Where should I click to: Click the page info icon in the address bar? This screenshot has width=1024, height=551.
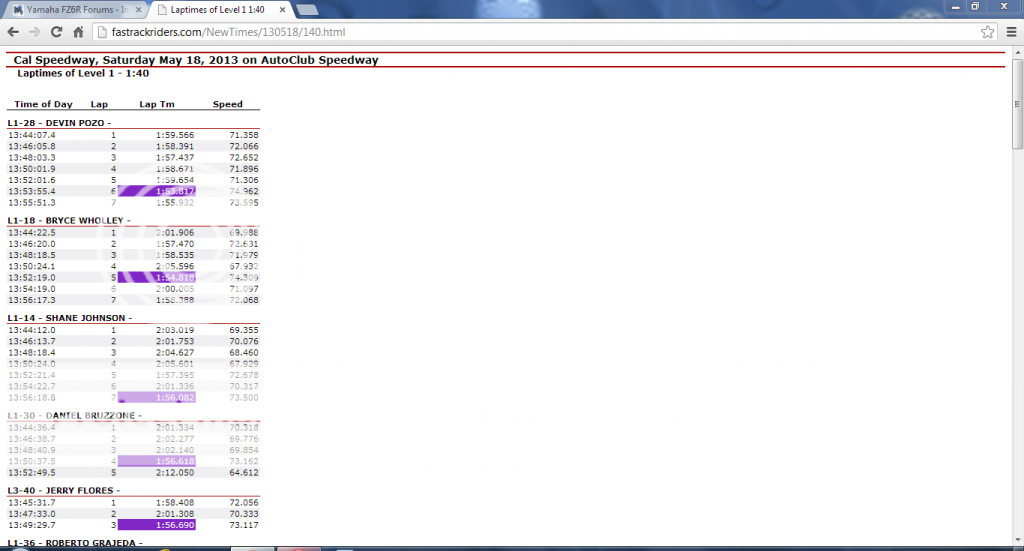102,32
